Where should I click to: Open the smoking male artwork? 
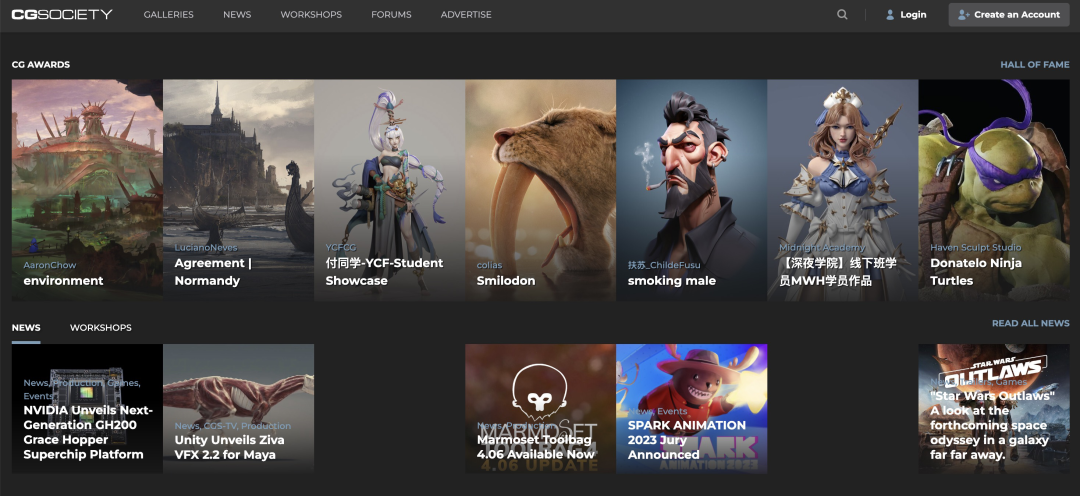pyautogui.click(x=692, y=190)
